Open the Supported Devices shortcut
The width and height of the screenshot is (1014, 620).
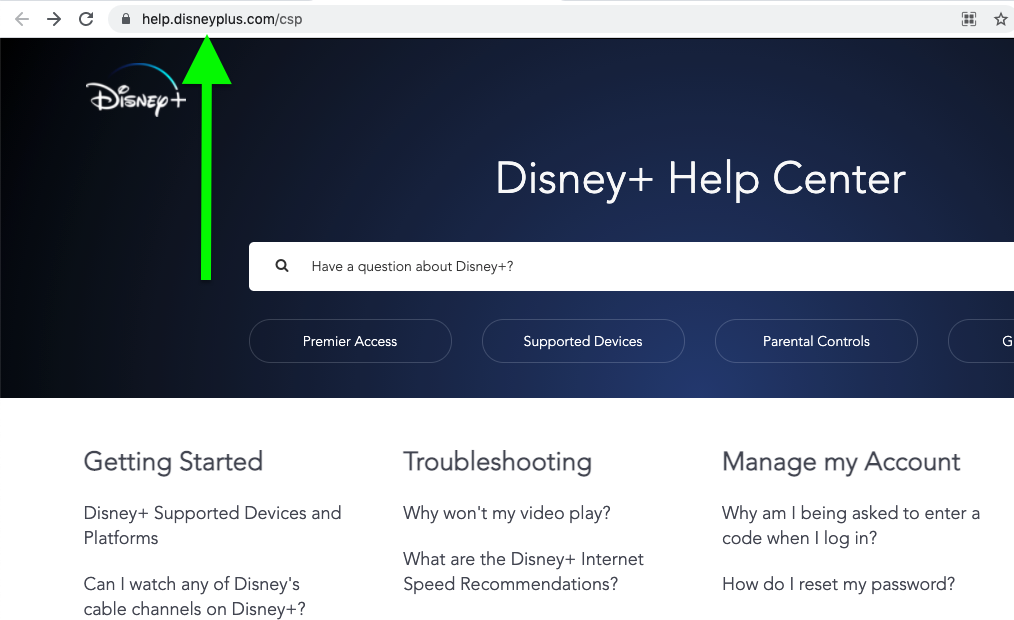pyautogui.click(x=583, y=341)
